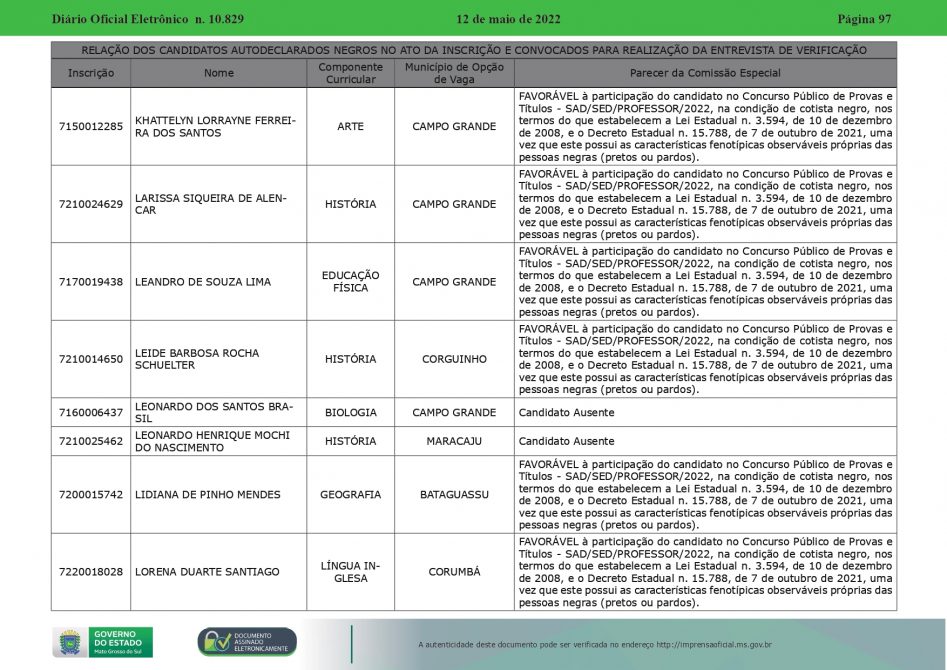Select the Componente Curricular column header
947x670 pixels.
point(350,73)
